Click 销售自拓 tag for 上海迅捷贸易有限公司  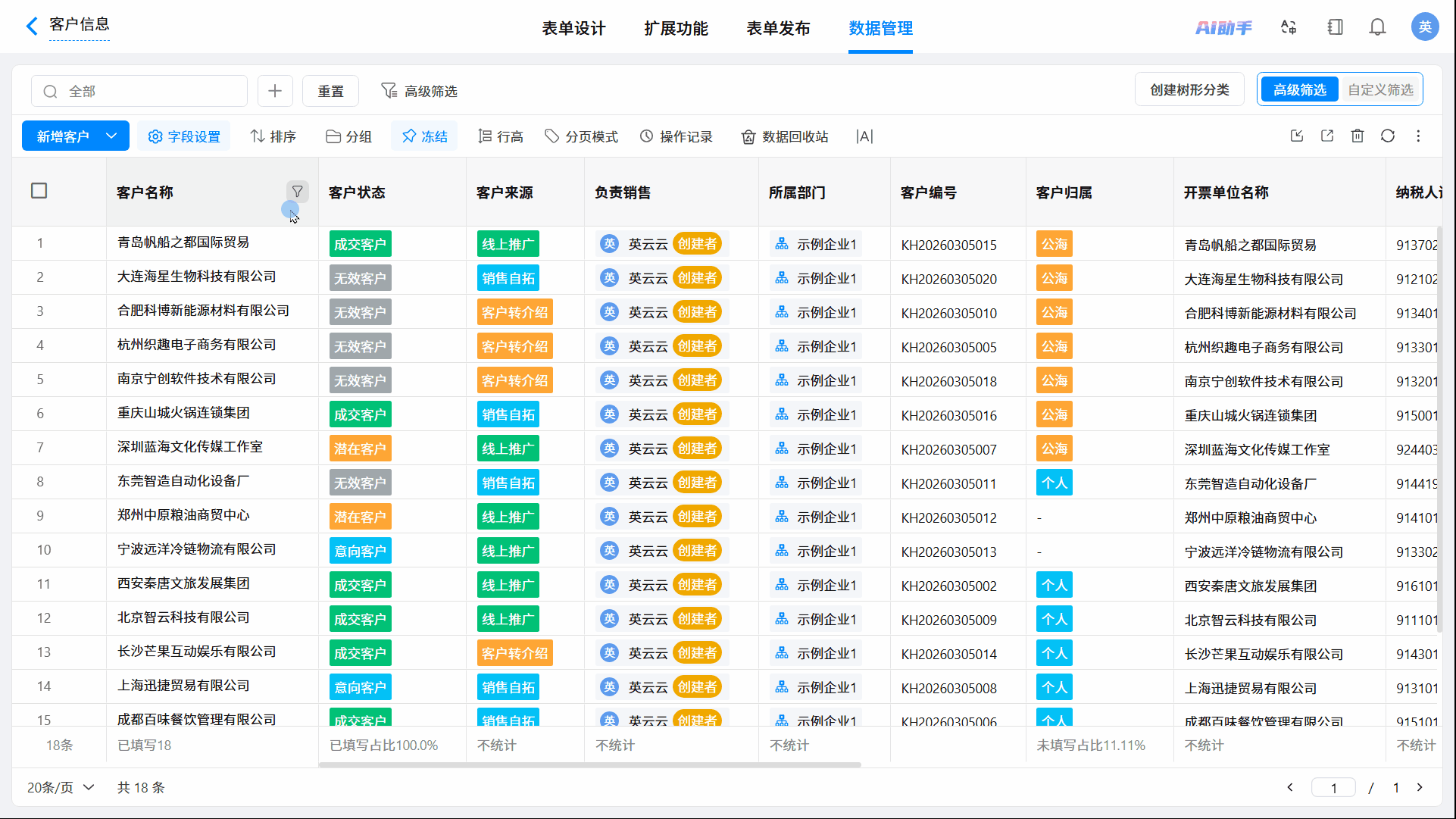(x=508, y=687)
